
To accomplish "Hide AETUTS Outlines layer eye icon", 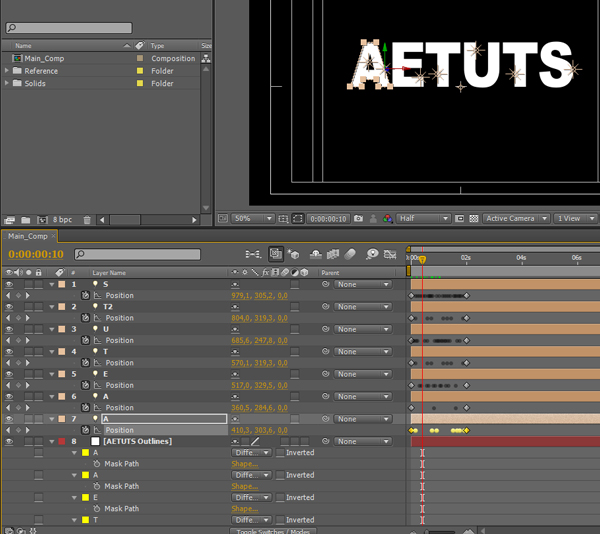I will (9, 441).
